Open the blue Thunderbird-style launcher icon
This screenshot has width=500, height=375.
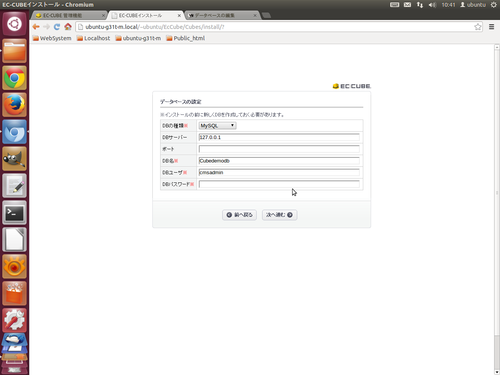14,340
